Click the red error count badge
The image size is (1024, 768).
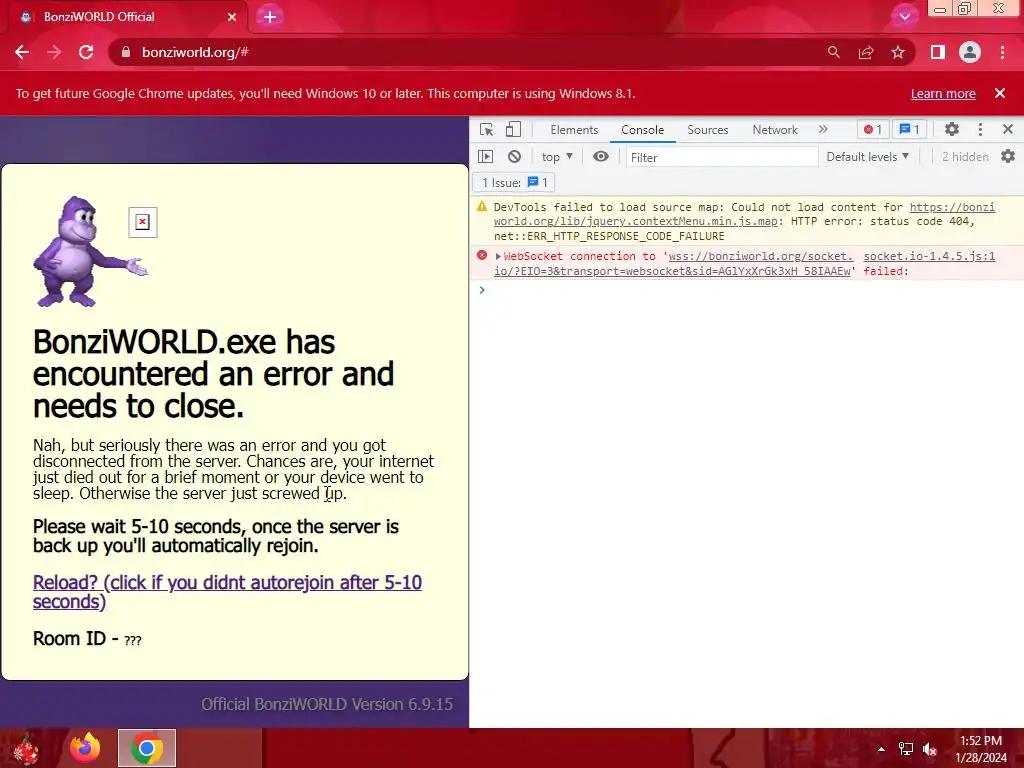click(x=873, y=129)
